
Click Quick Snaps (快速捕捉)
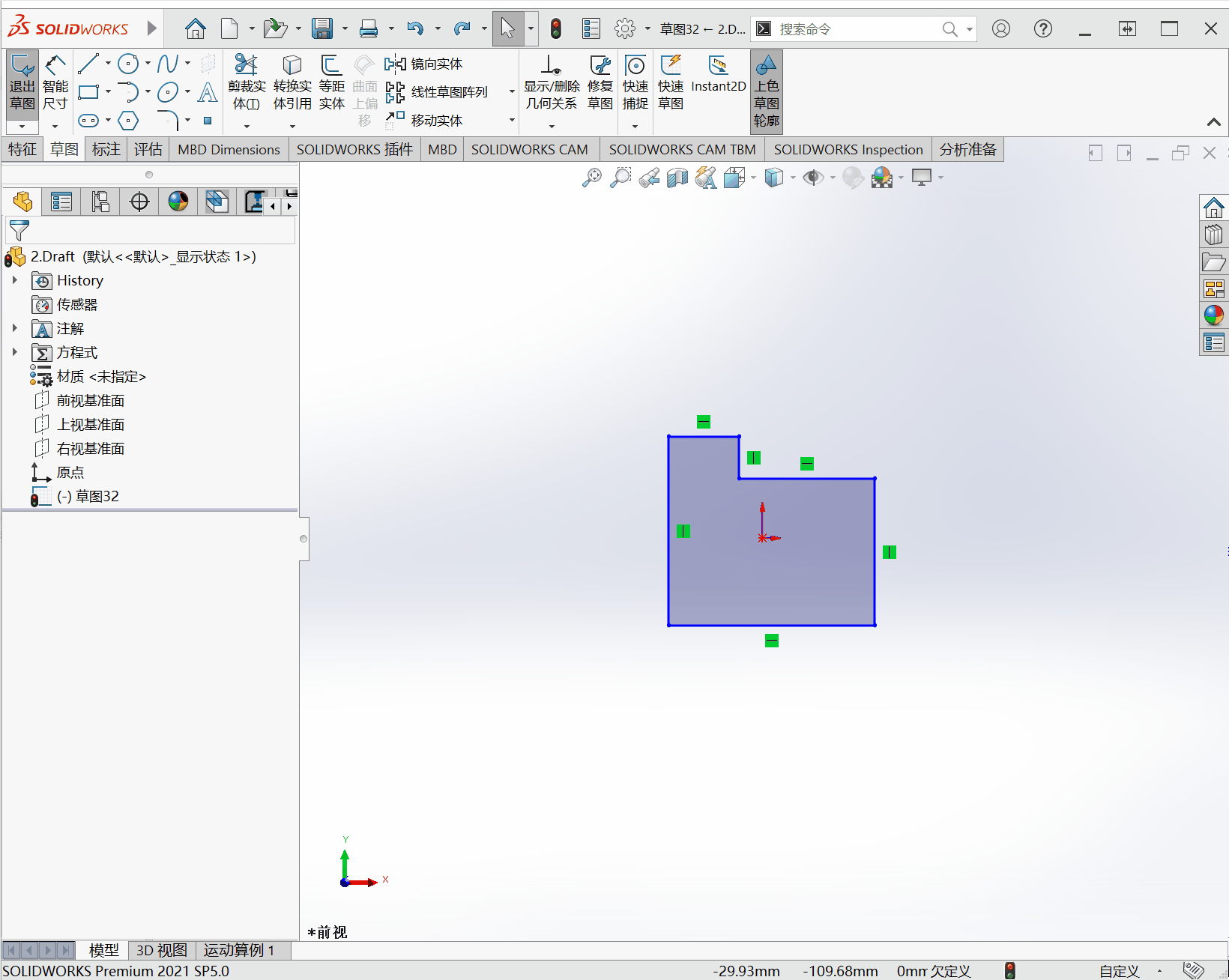tap(635, 82)
